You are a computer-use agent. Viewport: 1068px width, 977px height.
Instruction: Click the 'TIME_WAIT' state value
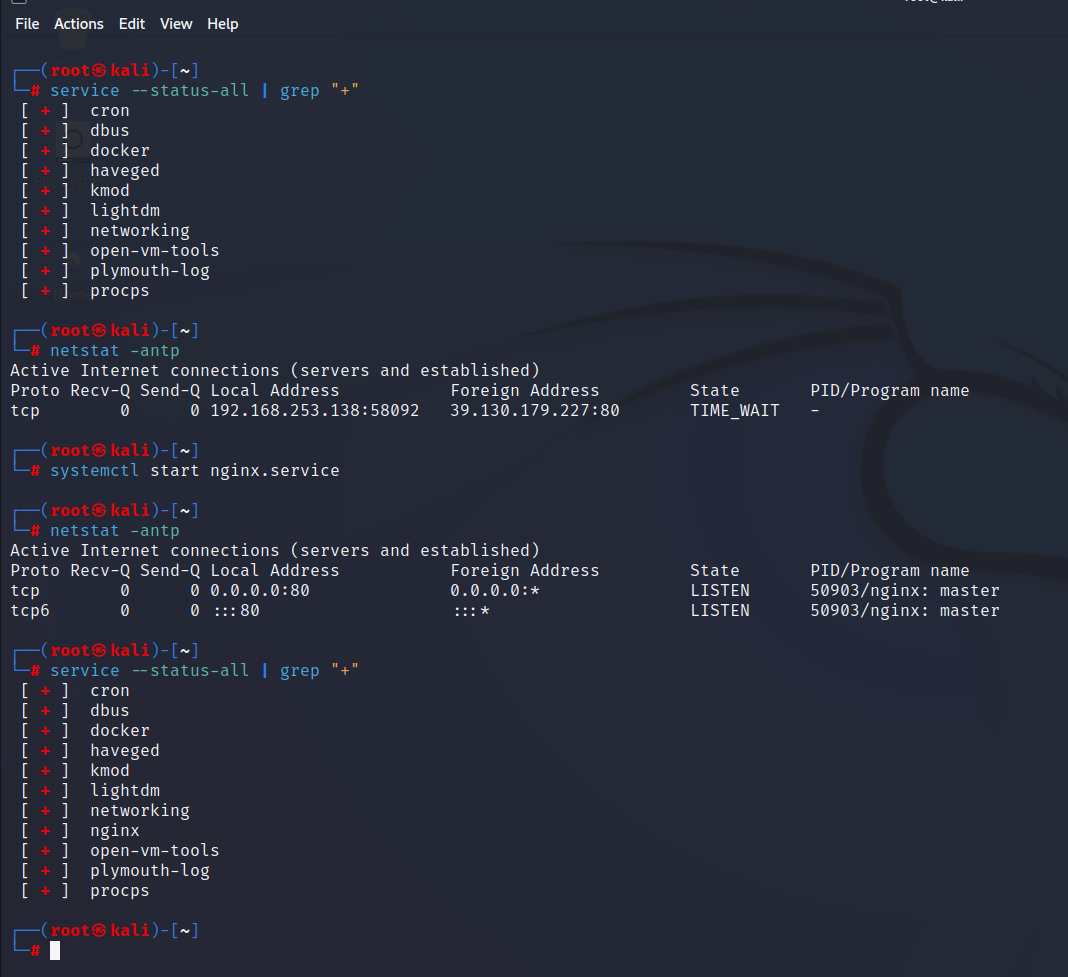pyautogui.click(x=735, y=411)
